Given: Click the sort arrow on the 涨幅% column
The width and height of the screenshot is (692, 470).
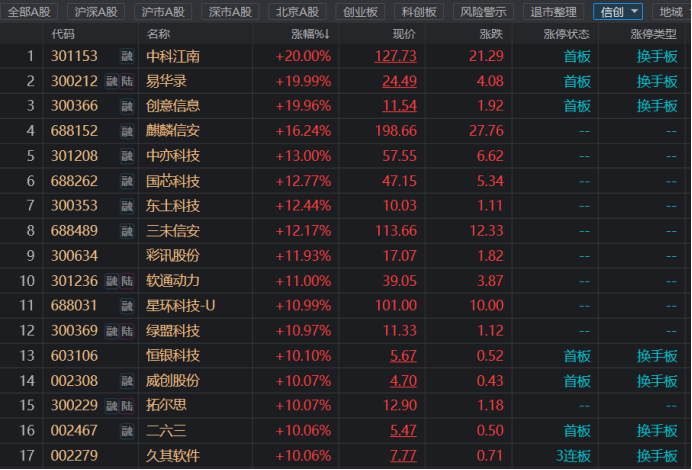Looking at the screenshot, I should [327, 34].
